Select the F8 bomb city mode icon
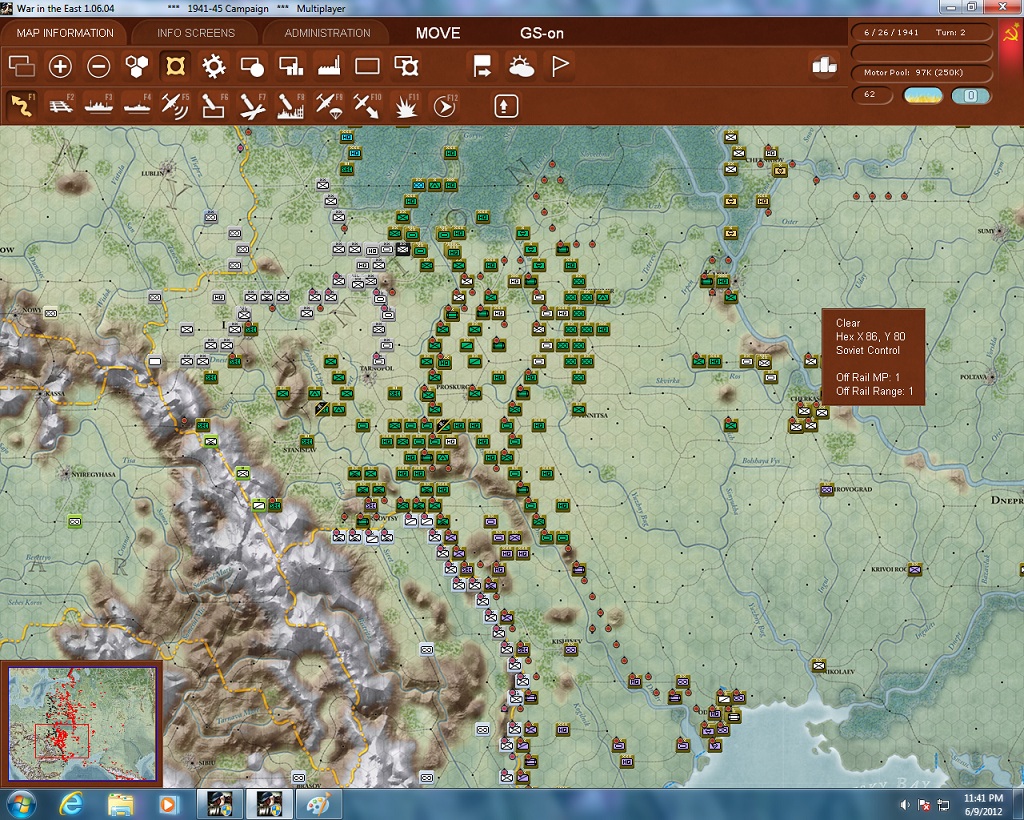 [291, 106]
